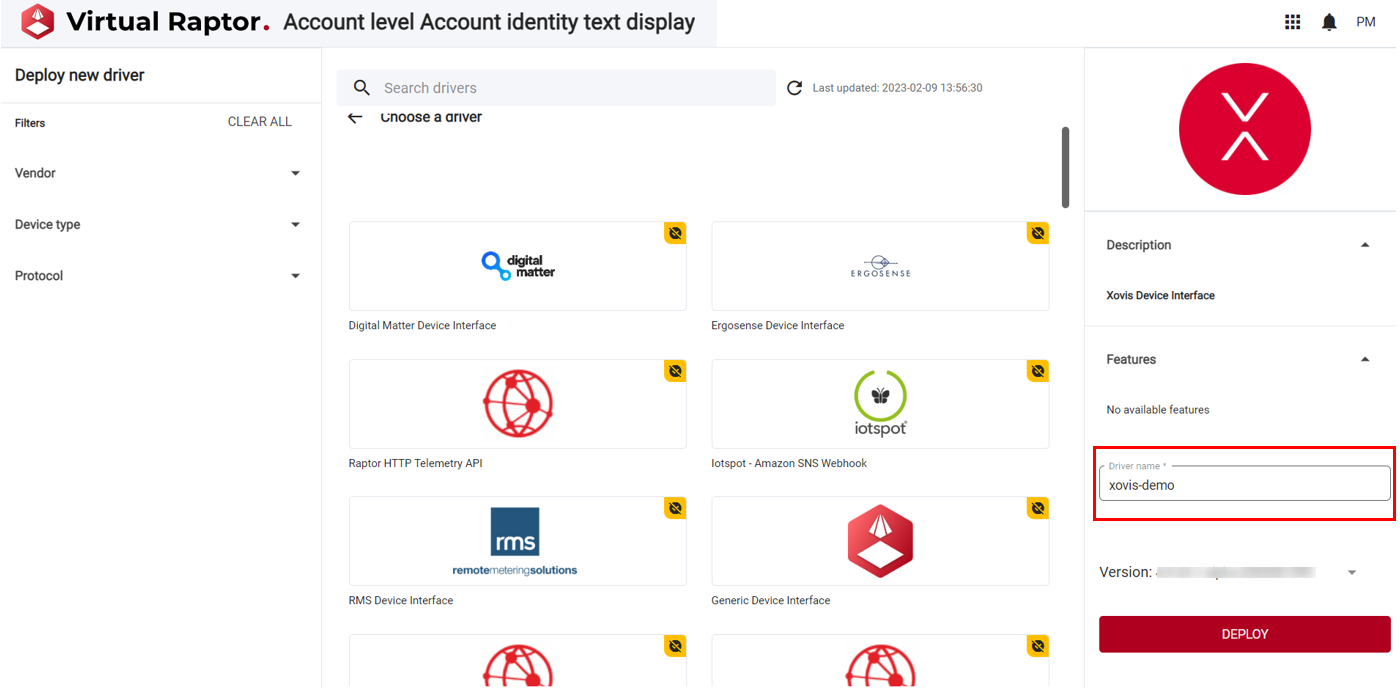Select Deploy new driver in the sidebar
This screenshot has width=1400, height=688.
tap(79, 75)
